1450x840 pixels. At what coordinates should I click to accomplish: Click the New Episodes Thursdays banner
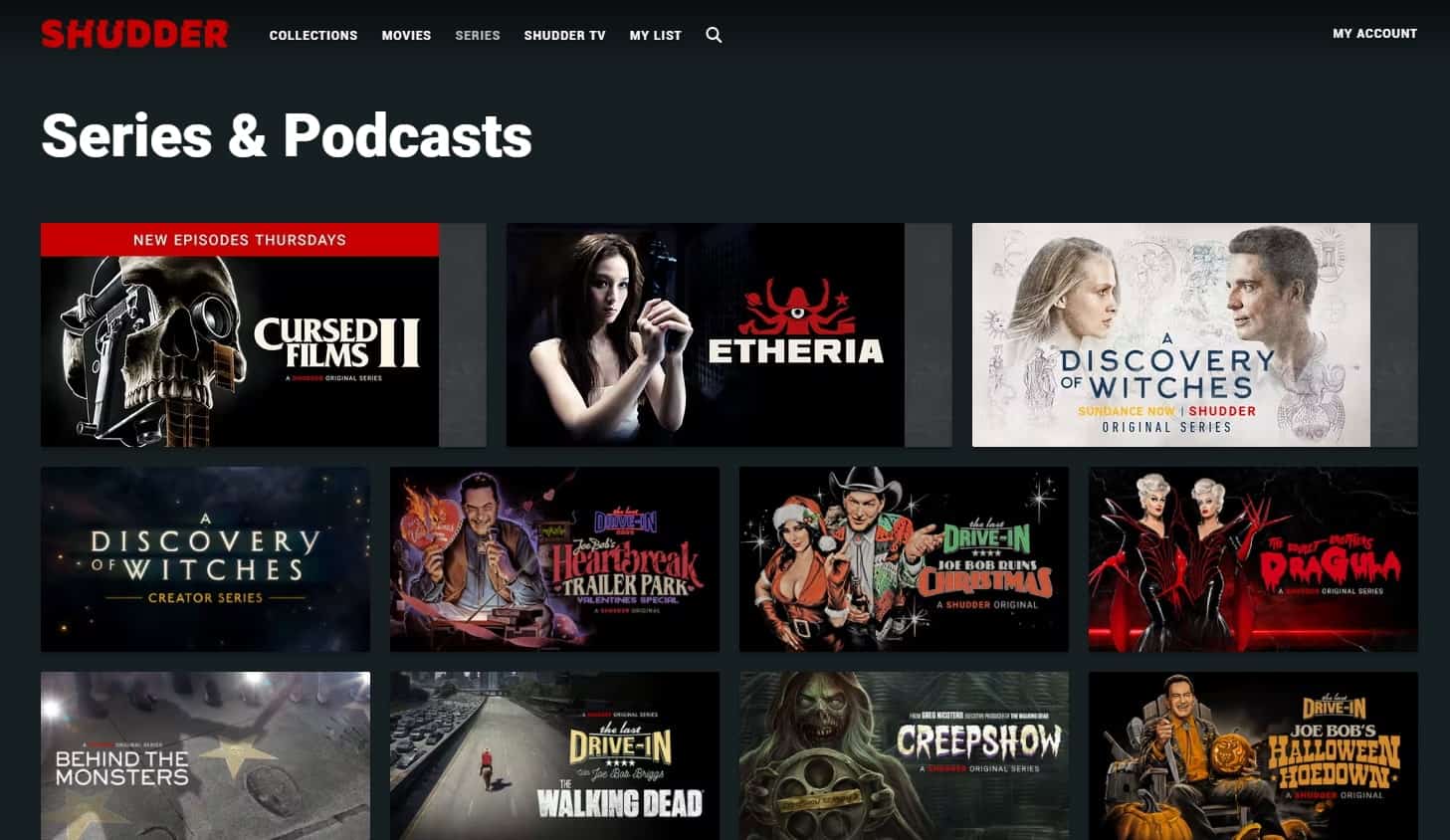click(239, 240)
